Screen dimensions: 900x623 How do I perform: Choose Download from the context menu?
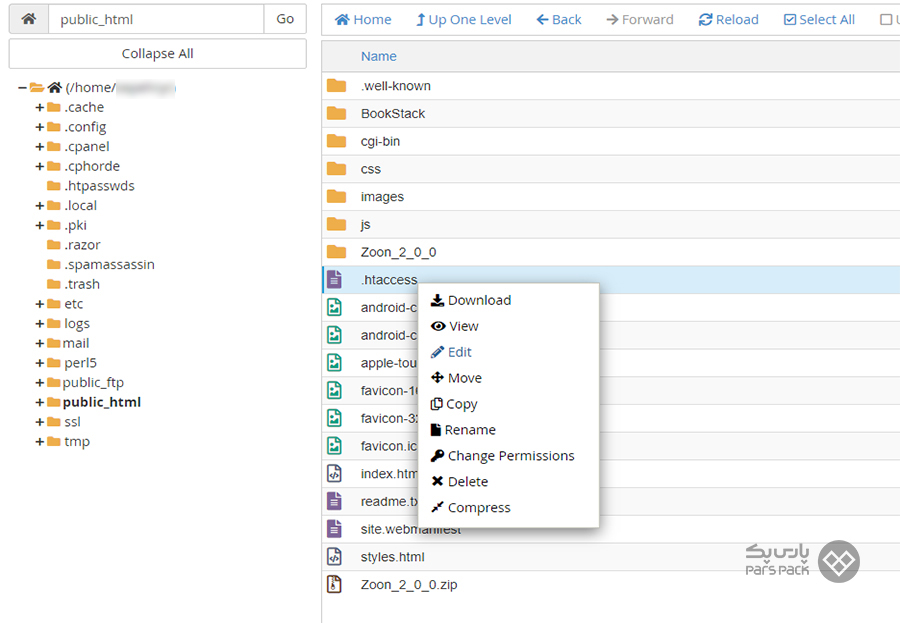pos(471,300)
